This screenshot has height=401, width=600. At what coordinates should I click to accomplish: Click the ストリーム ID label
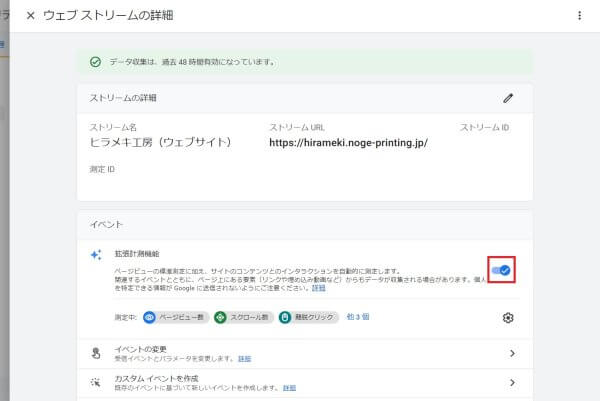click(x=484, y=127)
